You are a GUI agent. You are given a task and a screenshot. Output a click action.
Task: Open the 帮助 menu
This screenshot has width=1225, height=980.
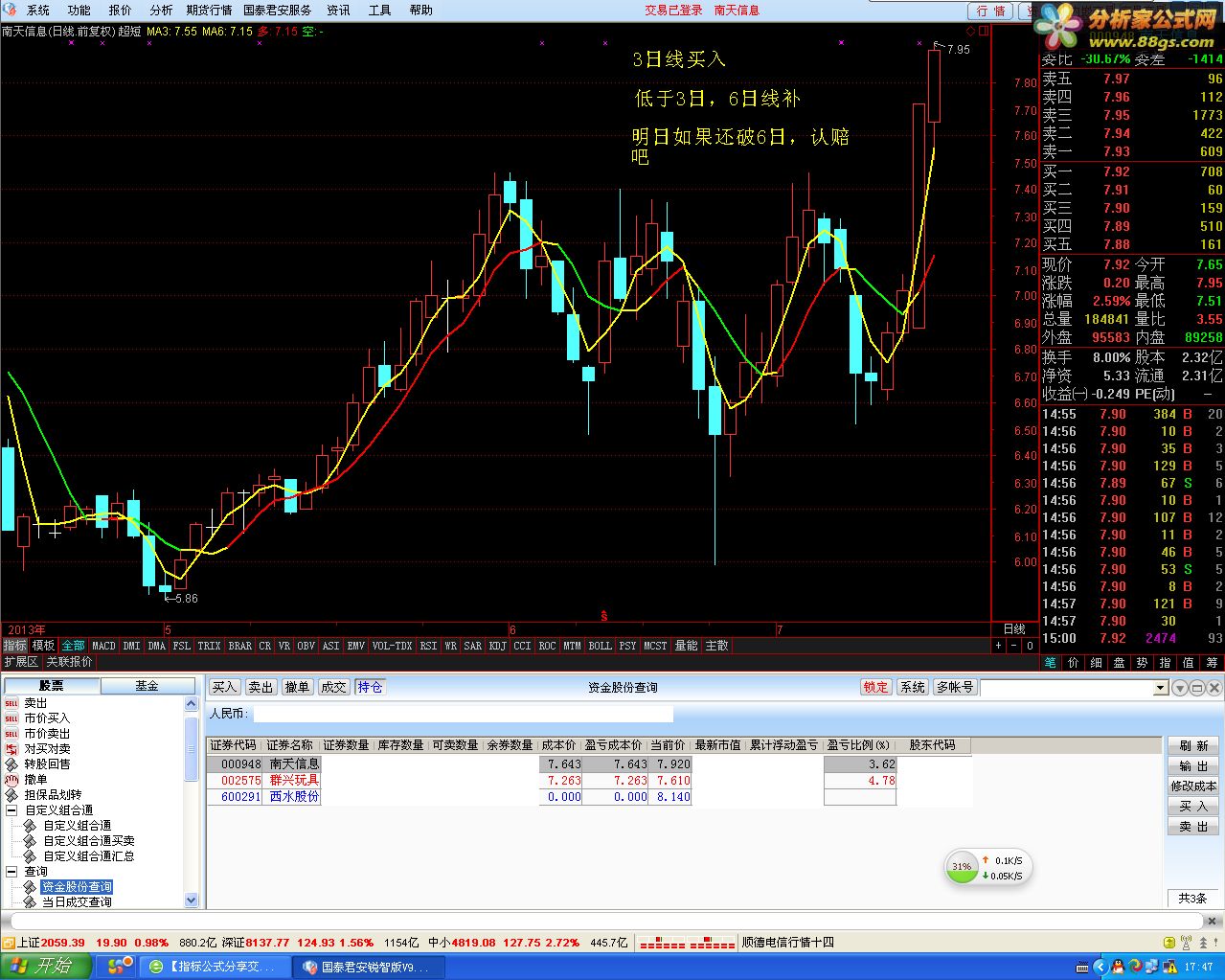point(421,10)
